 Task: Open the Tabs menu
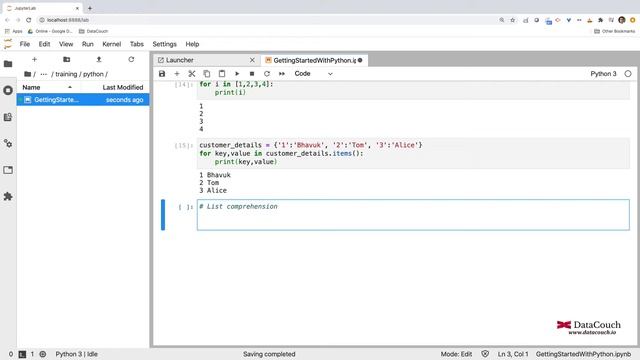point(137,44)
